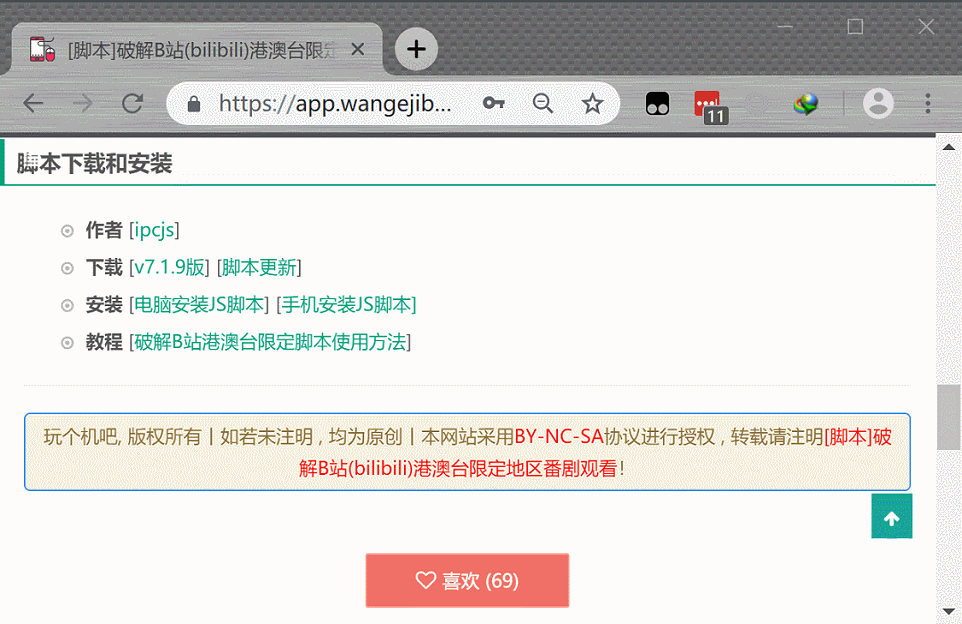This screenshot has width=962, height=624.
Task: Open the user profile avatar
Action: [878, 103]
